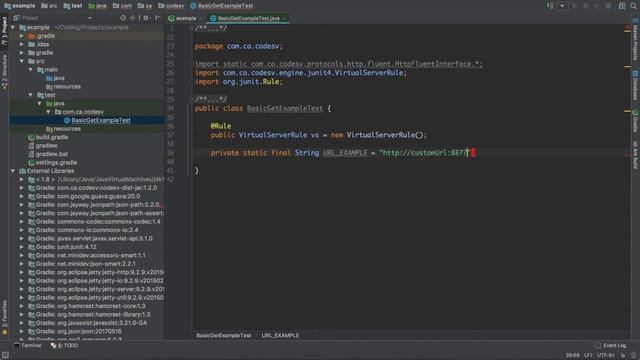The height and width of the screenshot is (360, 640).
Task: Expand the JDK 1.8 library node
Action: (22, 179)
